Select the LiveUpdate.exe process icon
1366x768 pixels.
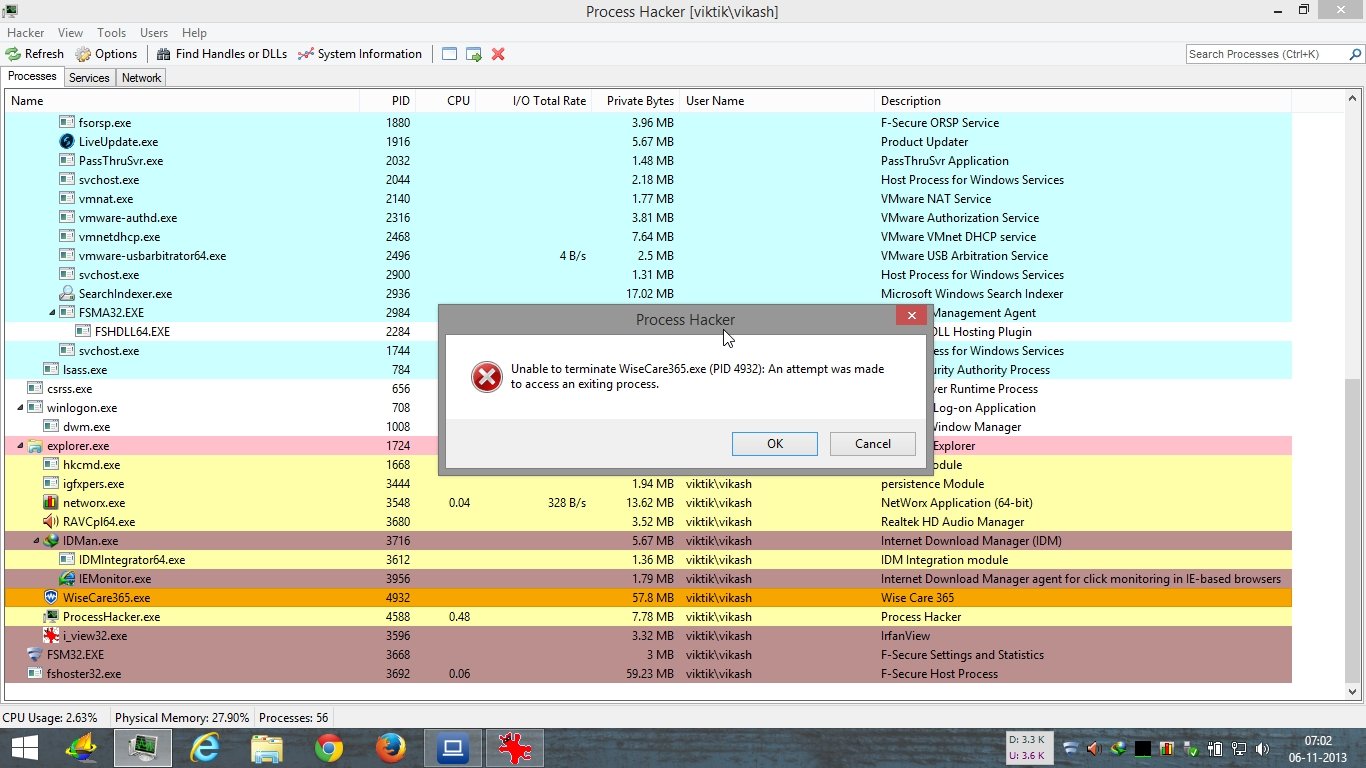pos(67,142)
